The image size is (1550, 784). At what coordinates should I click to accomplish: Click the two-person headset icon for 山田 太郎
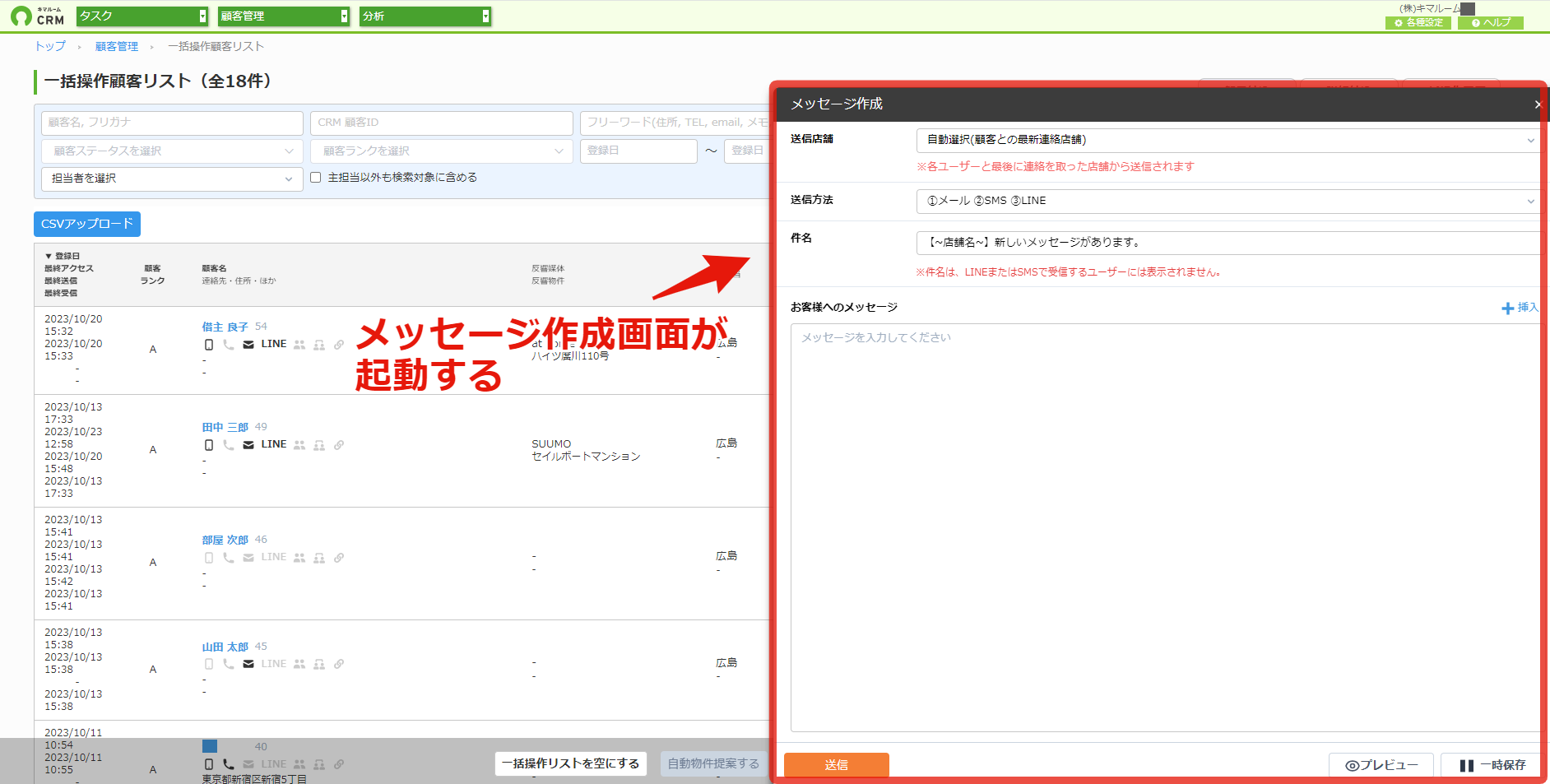coord(319,664)
